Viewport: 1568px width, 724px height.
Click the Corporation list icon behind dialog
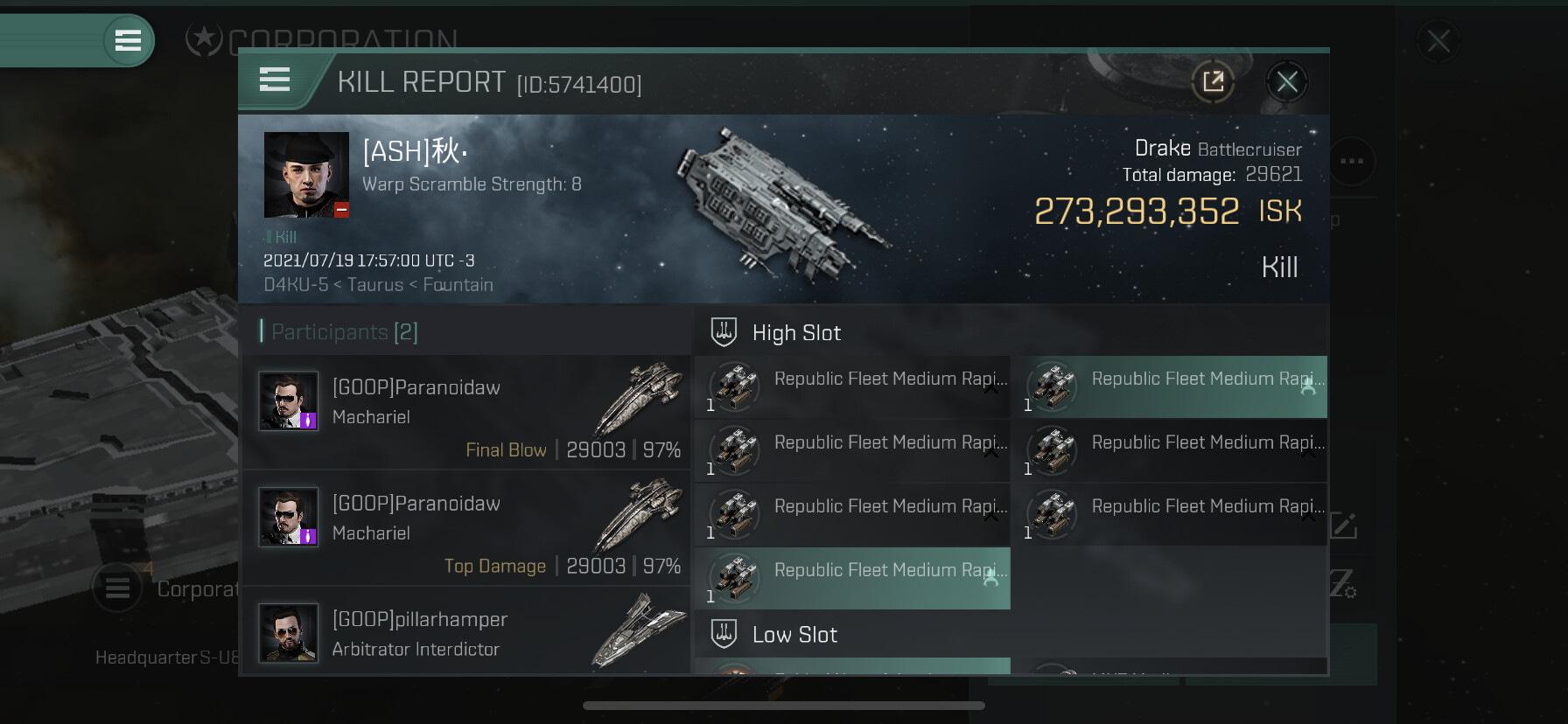click(118, 588)
